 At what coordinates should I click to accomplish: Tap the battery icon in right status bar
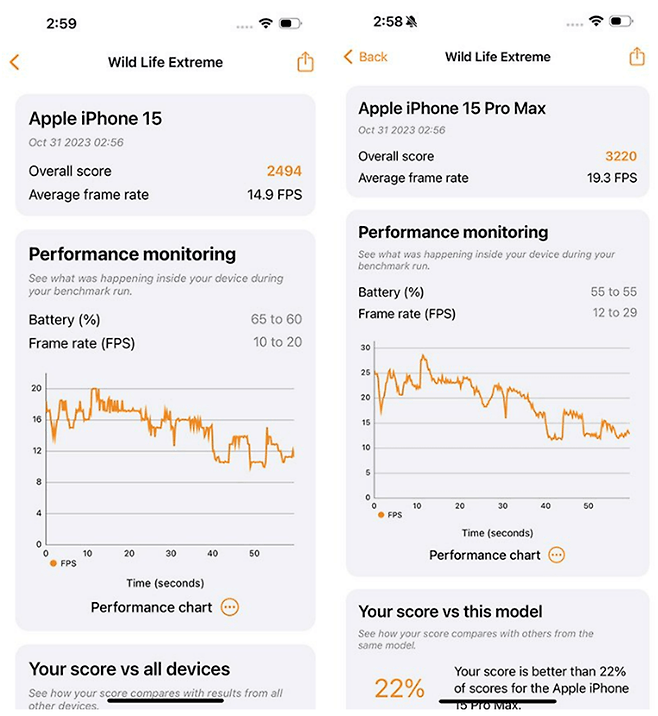tap(621, 21)
